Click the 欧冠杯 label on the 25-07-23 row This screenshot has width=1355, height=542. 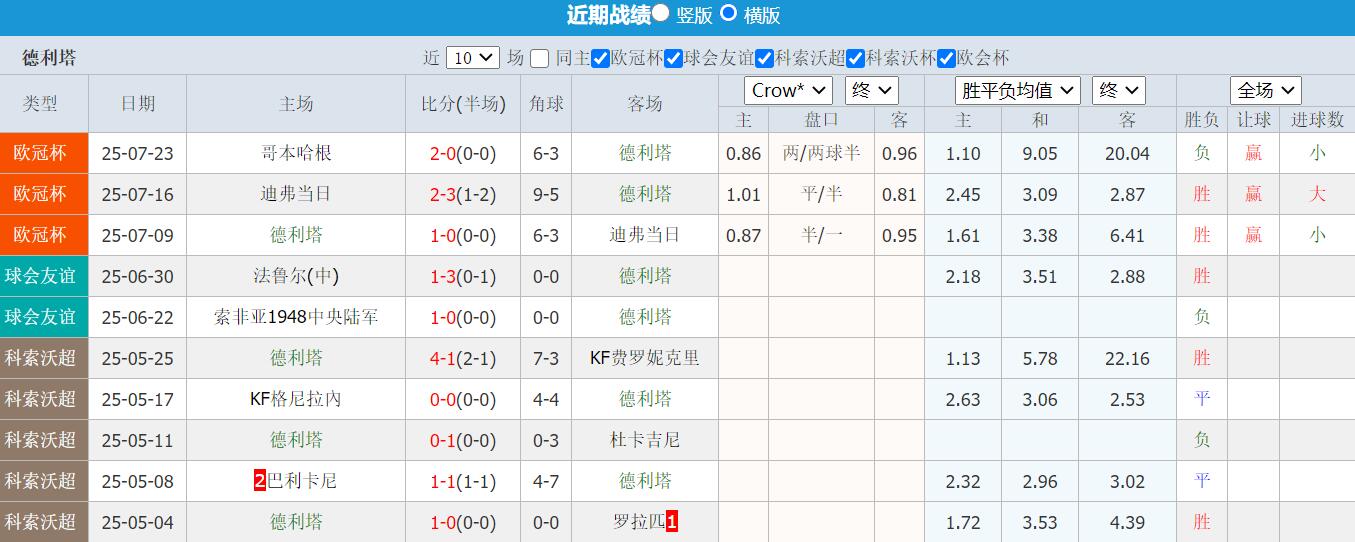tap(40, 153)
